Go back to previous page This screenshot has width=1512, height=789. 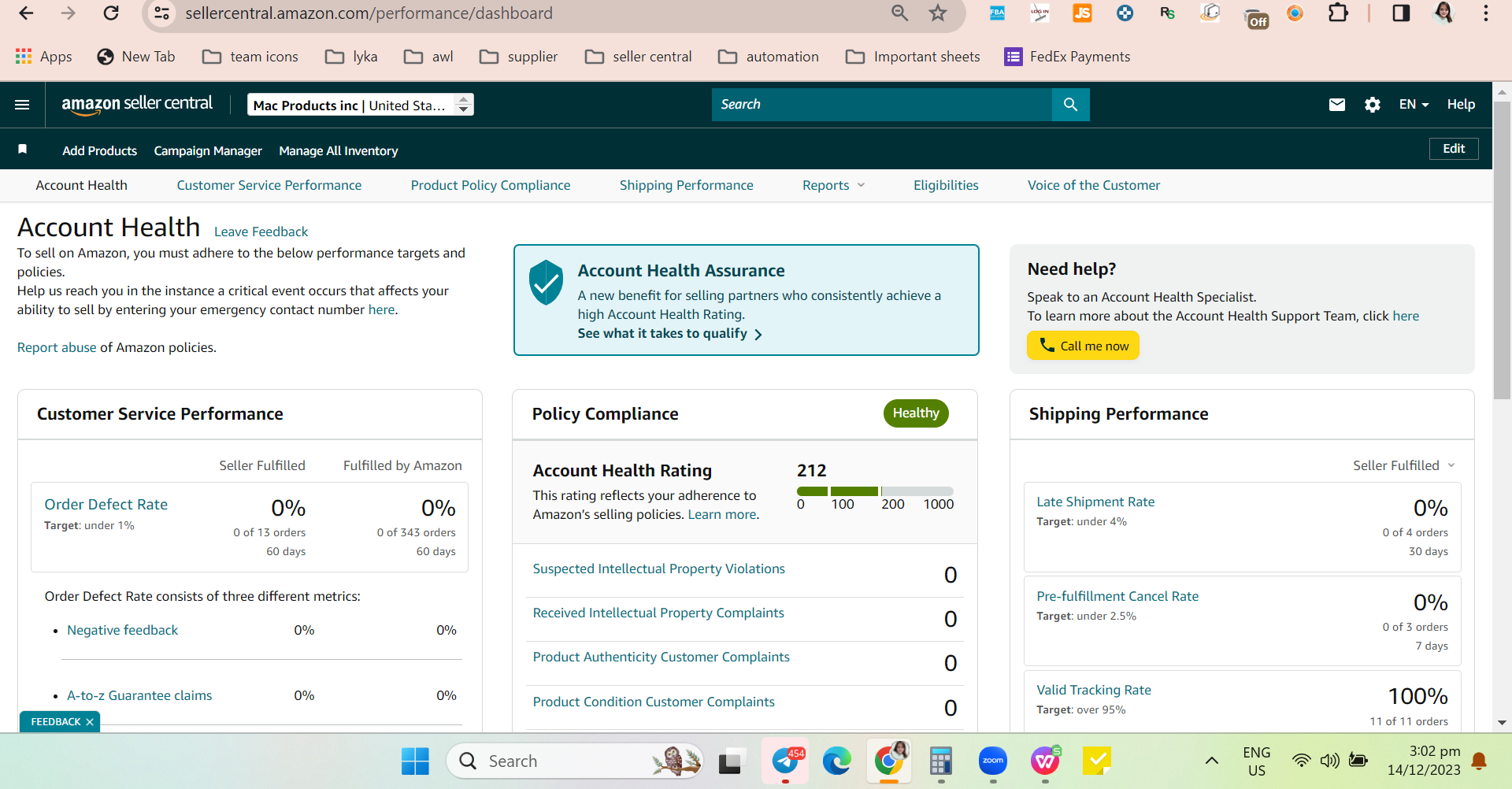coord(26,13)
